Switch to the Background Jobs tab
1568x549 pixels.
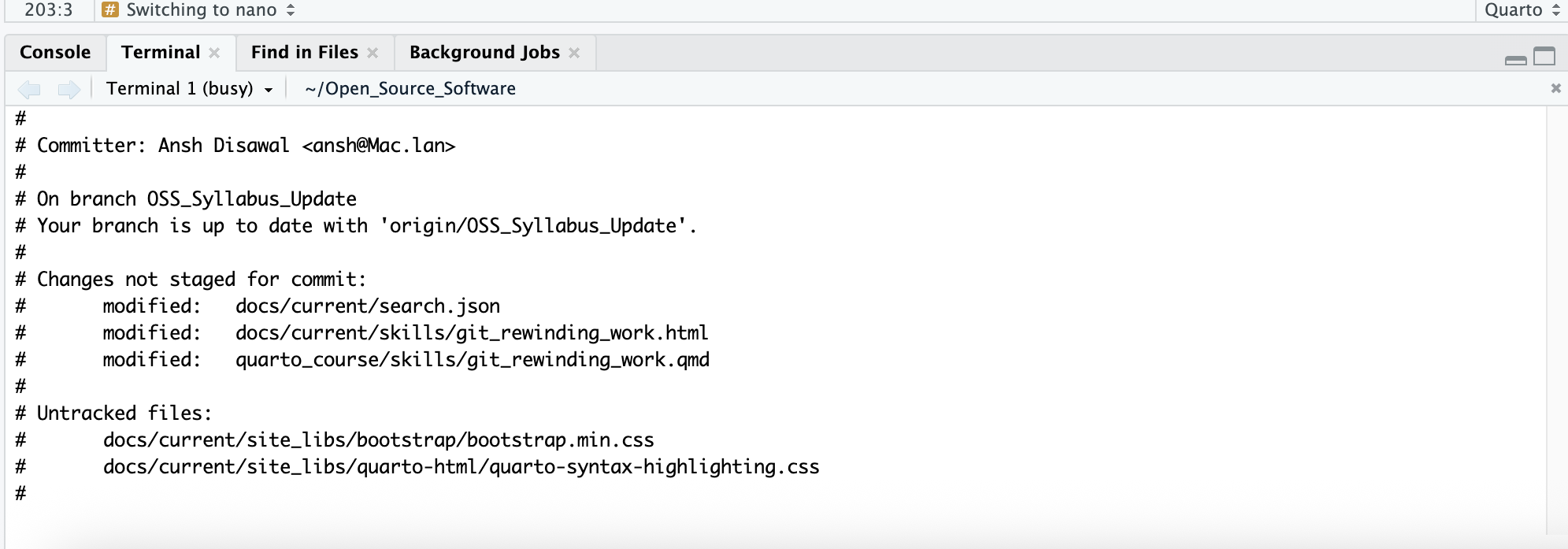[x=484, y=53]
